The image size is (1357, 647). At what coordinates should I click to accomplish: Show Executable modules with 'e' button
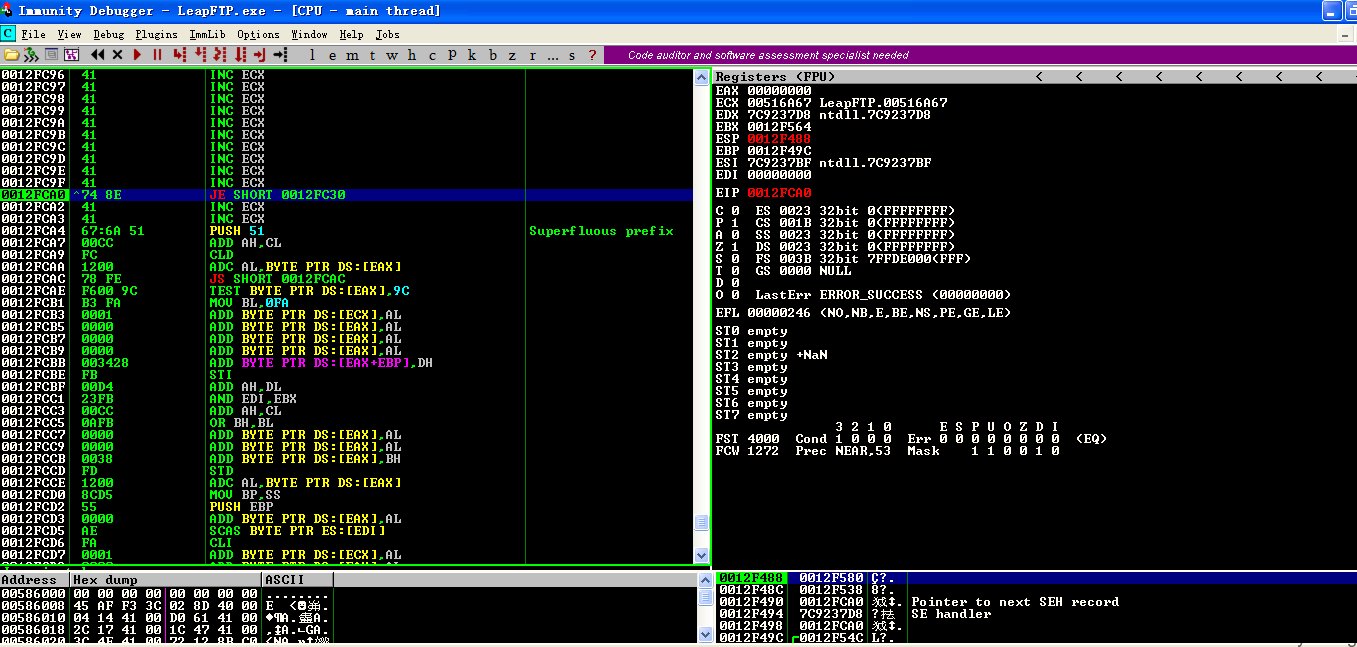[332, 54]
